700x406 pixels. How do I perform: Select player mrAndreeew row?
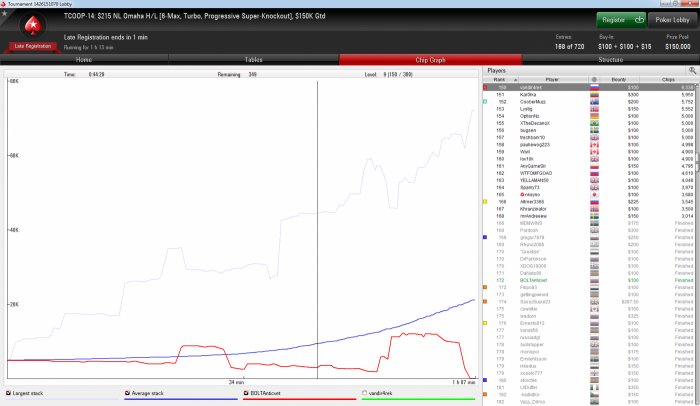589,216
